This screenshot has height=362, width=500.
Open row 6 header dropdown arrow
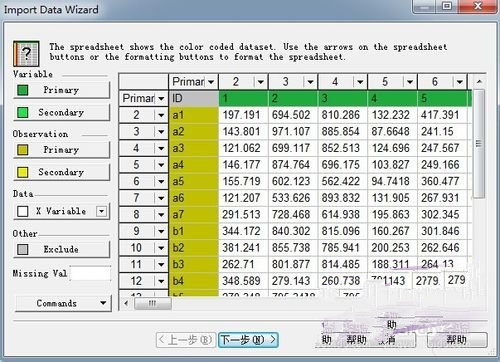point(161,181)
